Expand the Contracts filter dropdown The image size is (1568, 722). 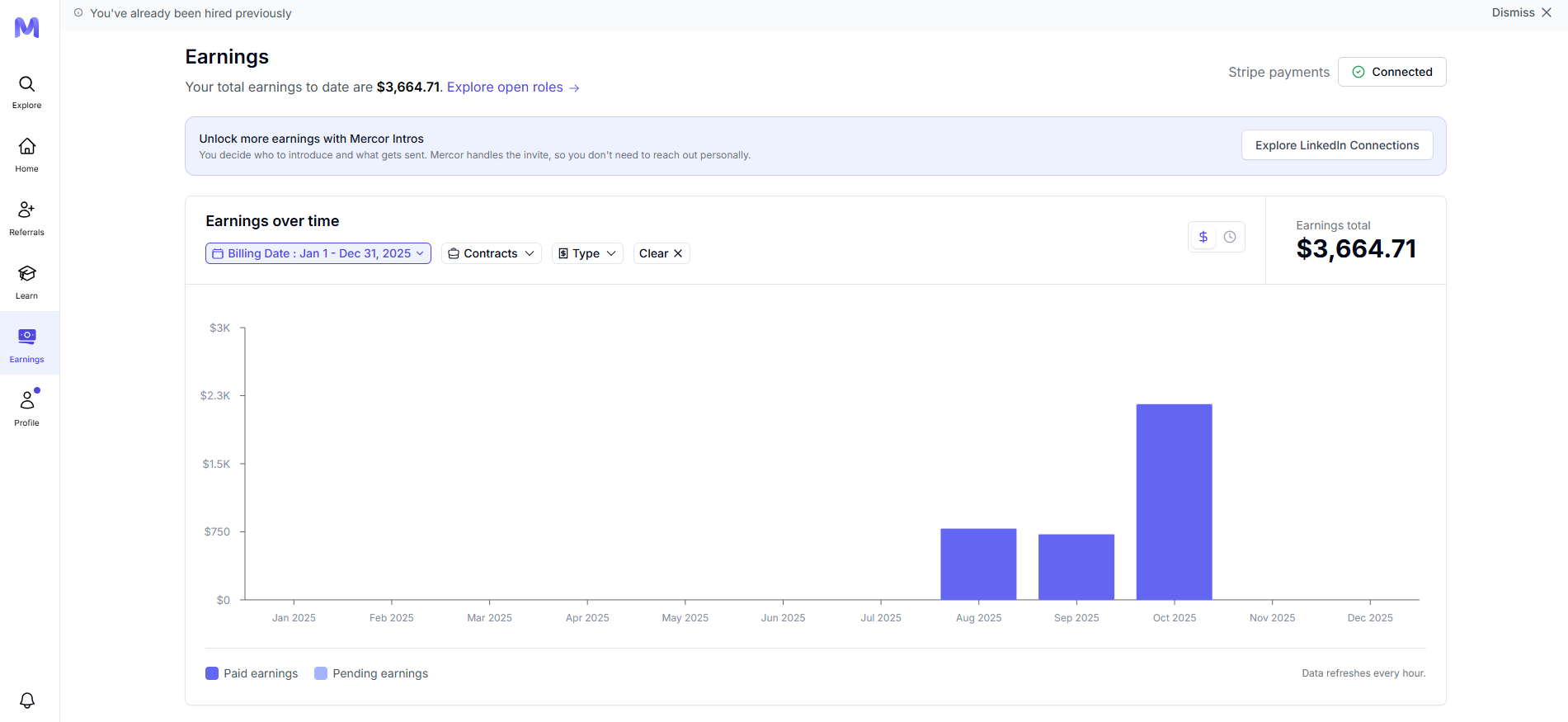492,253
